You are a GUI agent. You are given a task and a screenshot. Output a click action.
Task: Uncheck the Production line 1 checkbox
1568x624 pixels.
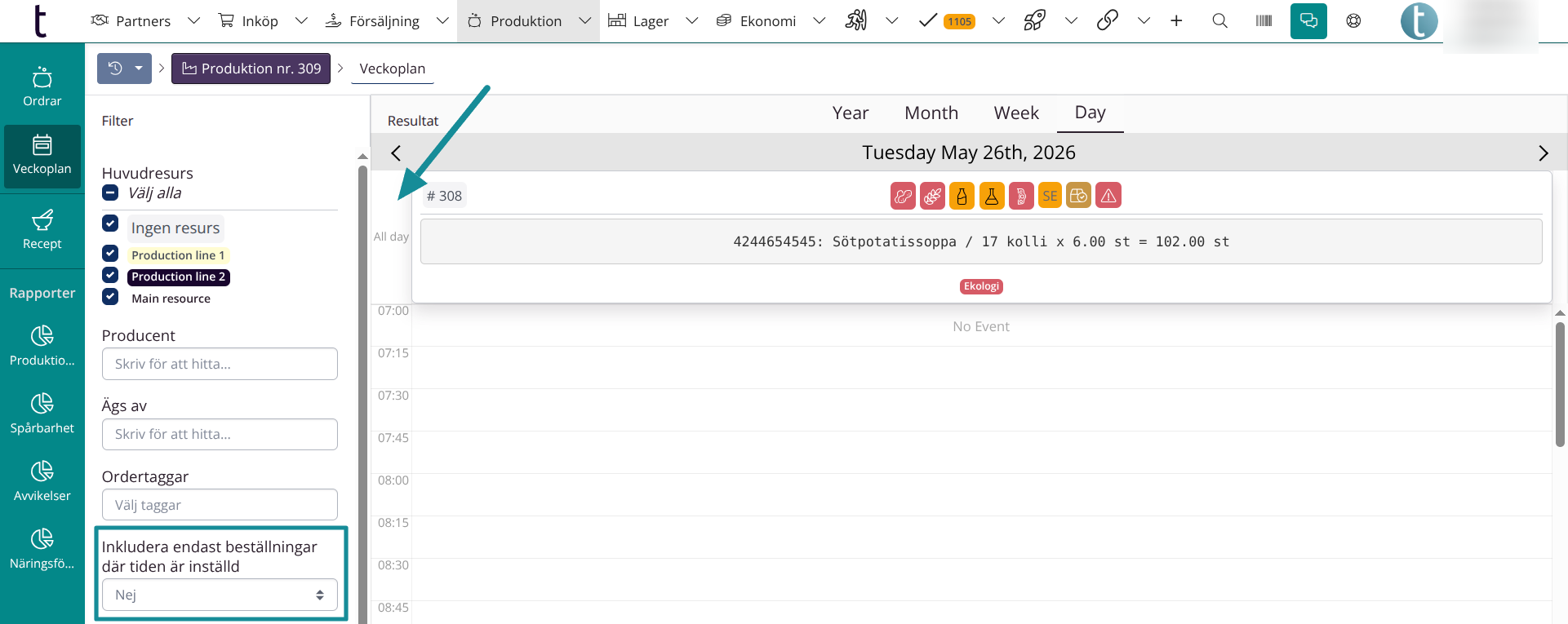(x=110, y=254)
